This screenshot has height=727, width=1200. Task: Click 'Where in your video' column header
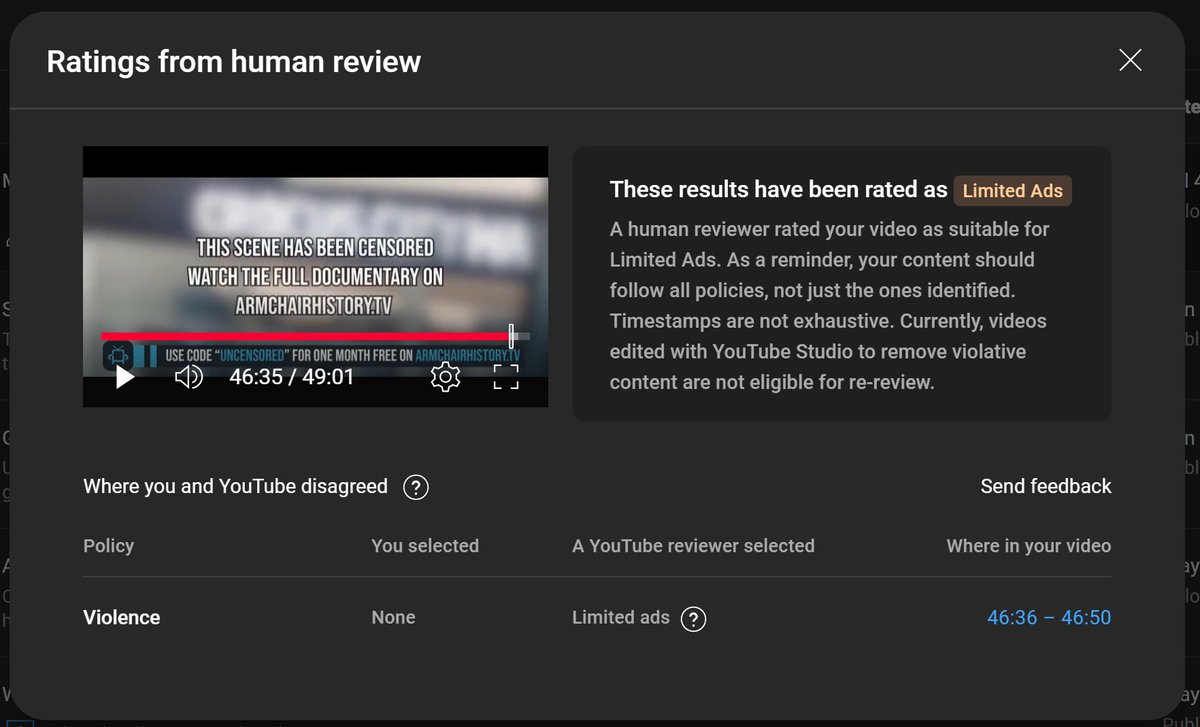coord(1029,546)
